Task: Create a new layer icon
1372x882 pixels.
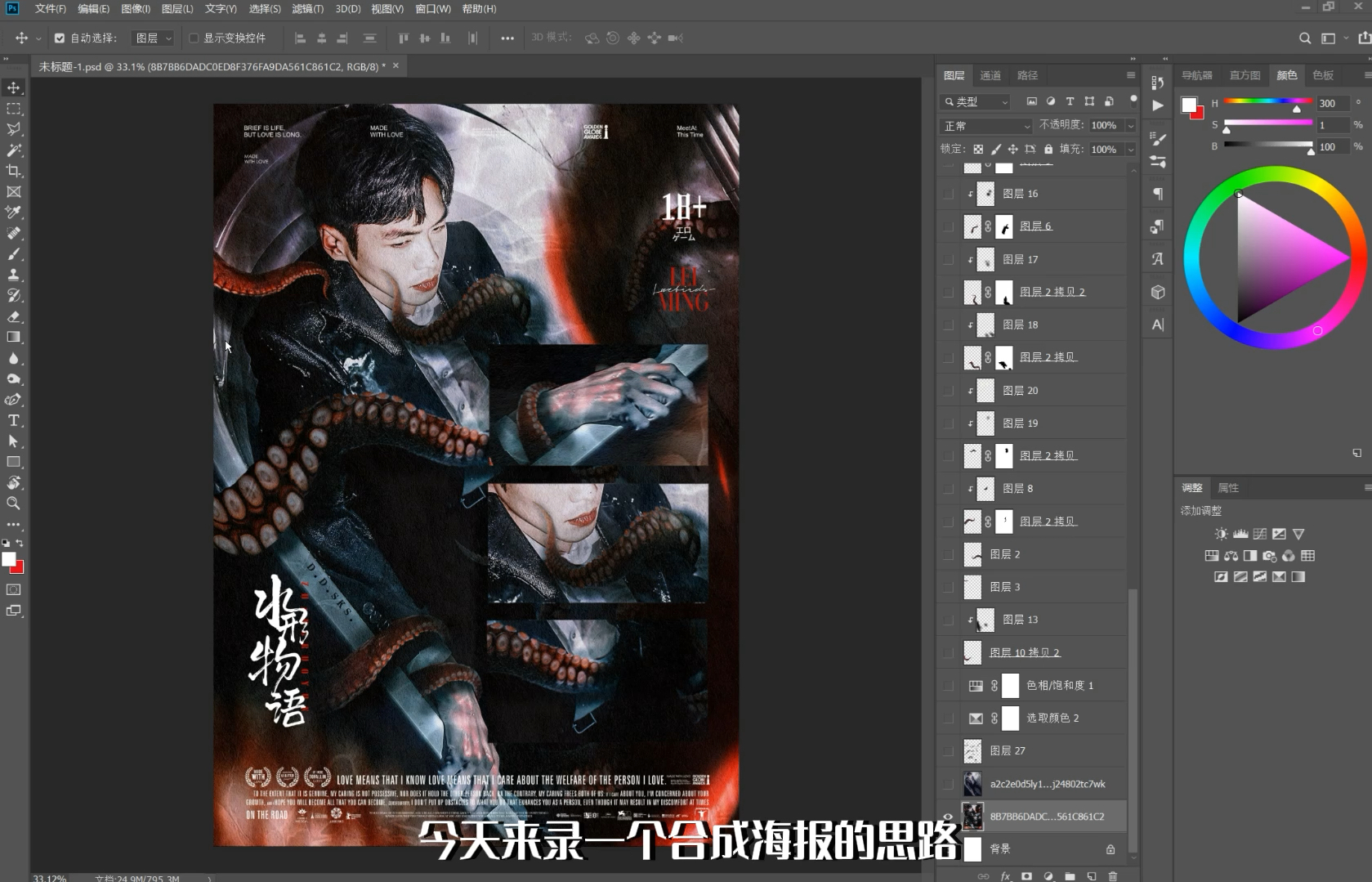Action: [1091, 875]
